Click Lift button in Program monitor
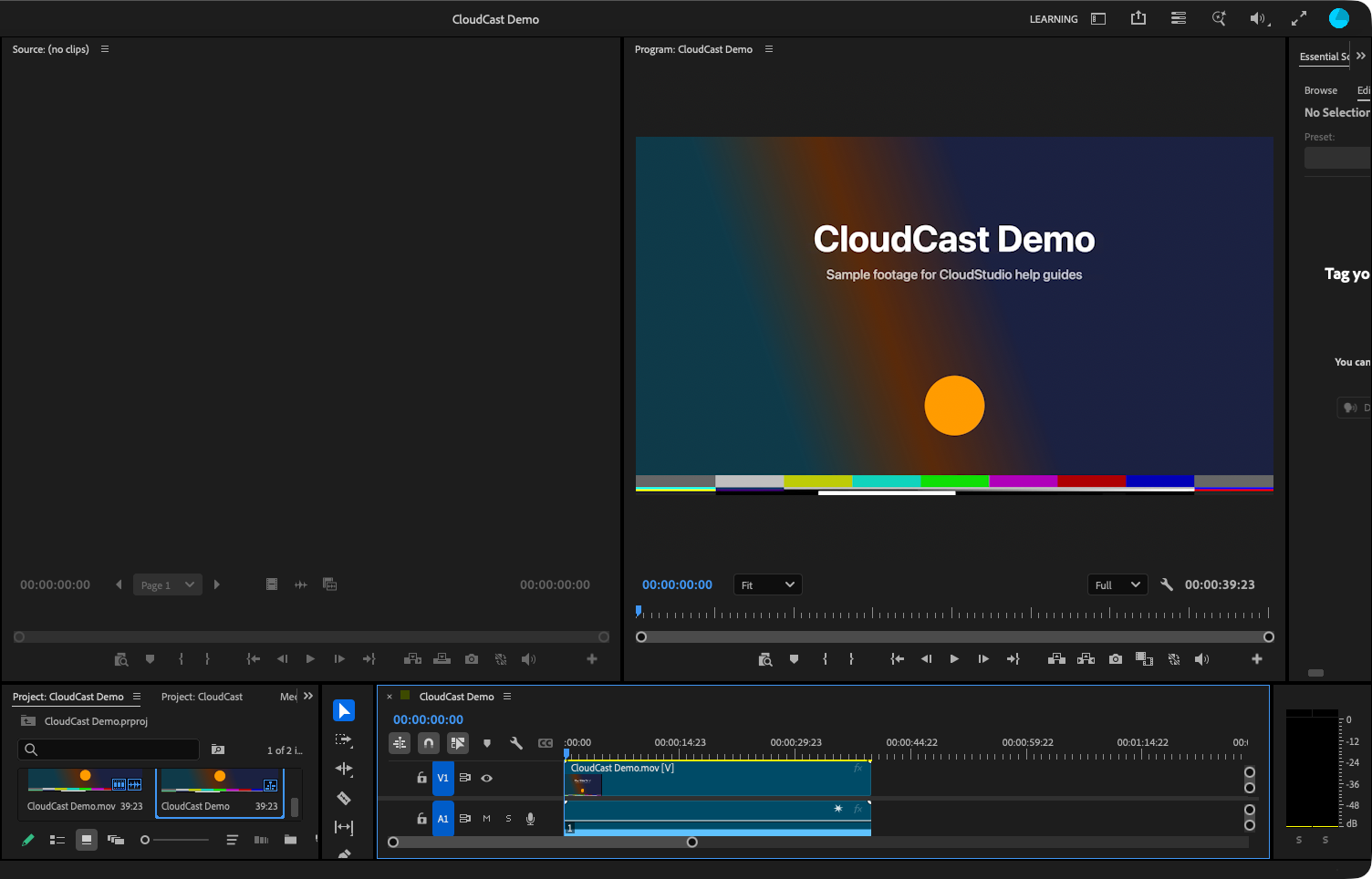The image size is (1372, 879). tap(1057, 659)
